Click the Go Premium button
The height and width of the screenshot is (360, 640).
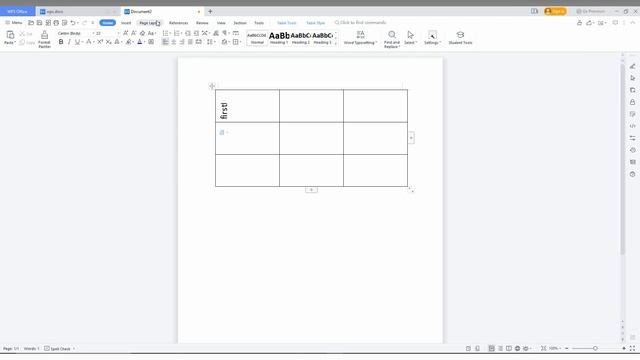tap(591, 11)
